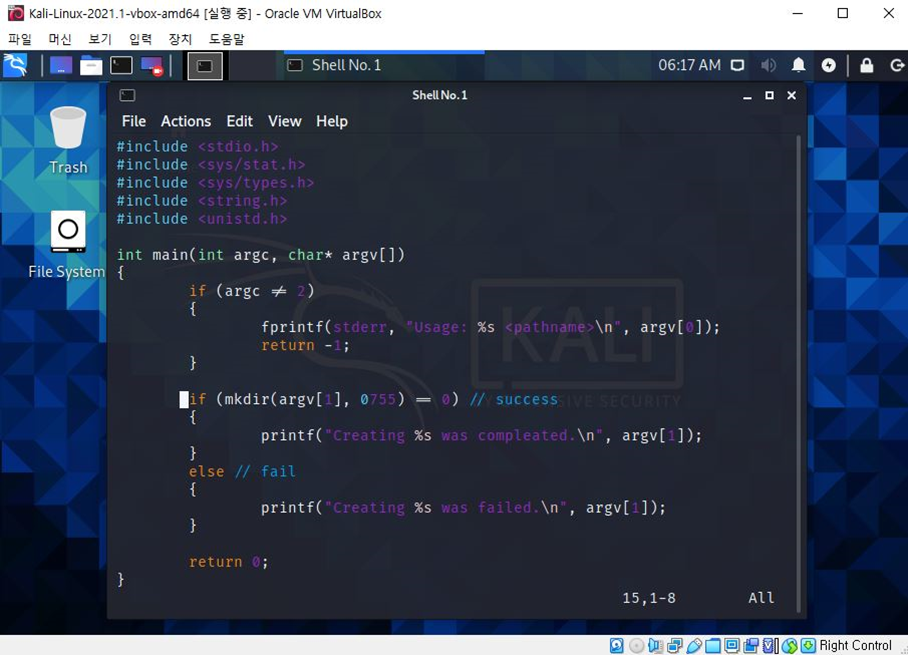Click the 'Right Control' host key label
908x655 pixels.
(855, 645)
